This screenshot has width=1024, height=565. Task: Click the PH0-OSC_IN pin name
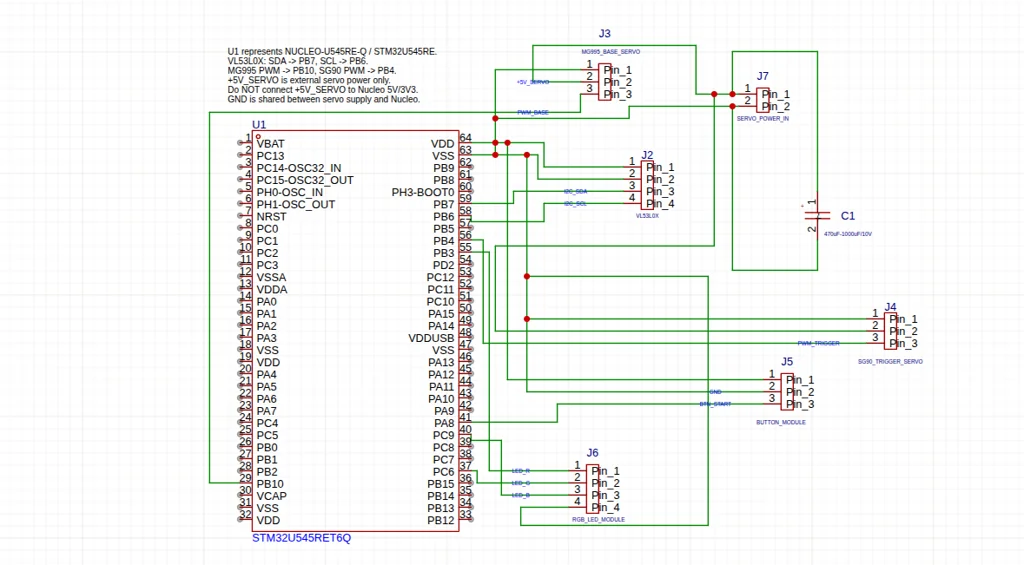[x=289, y=192]
